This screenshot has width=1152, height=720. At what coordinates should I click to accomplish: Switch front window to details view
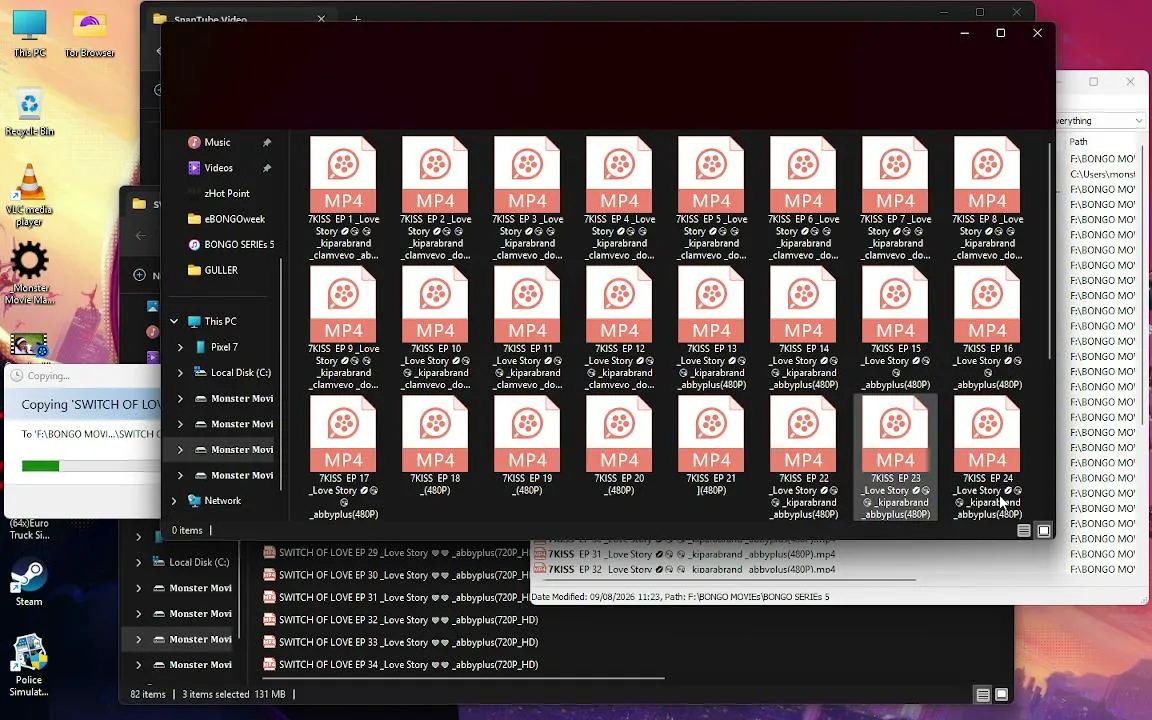(1023, 530)
